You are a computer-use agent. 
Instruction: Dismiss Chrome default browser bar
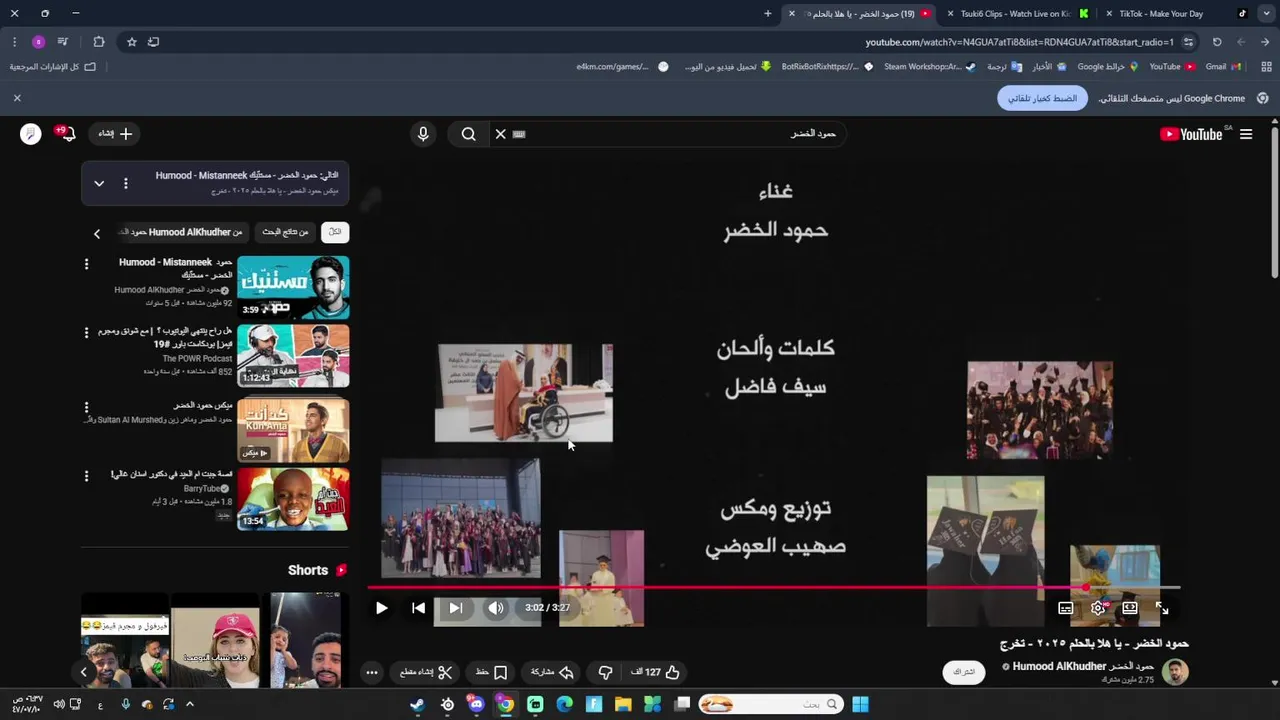(17, 98)
